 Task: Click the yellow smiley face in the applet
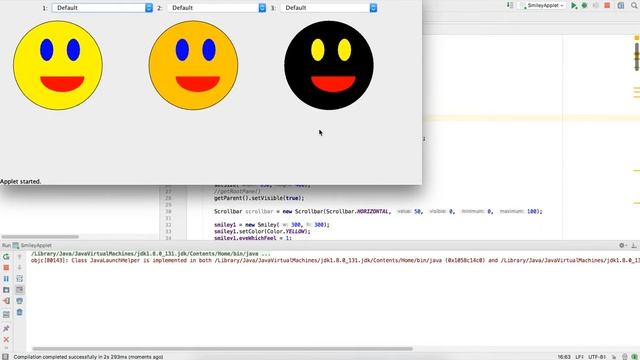pos(58,65)
